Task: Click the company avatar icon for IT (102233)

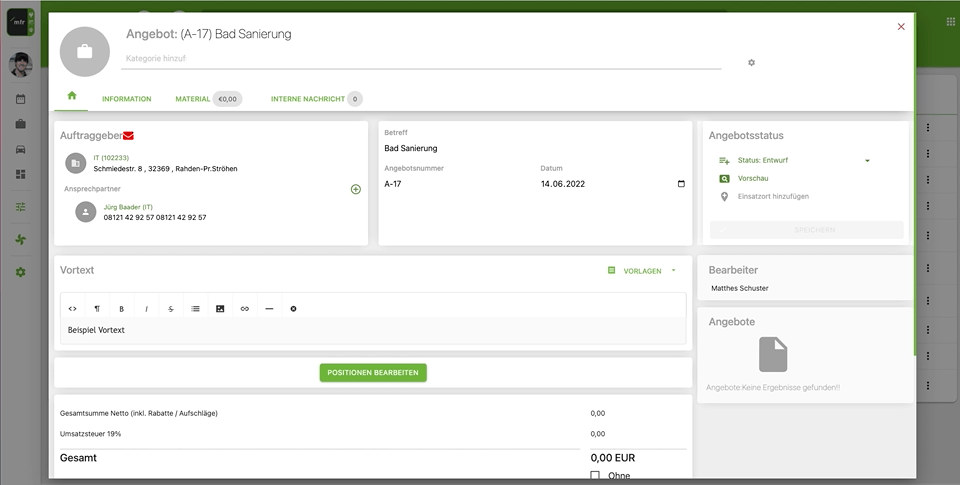Action: [76, 163]
